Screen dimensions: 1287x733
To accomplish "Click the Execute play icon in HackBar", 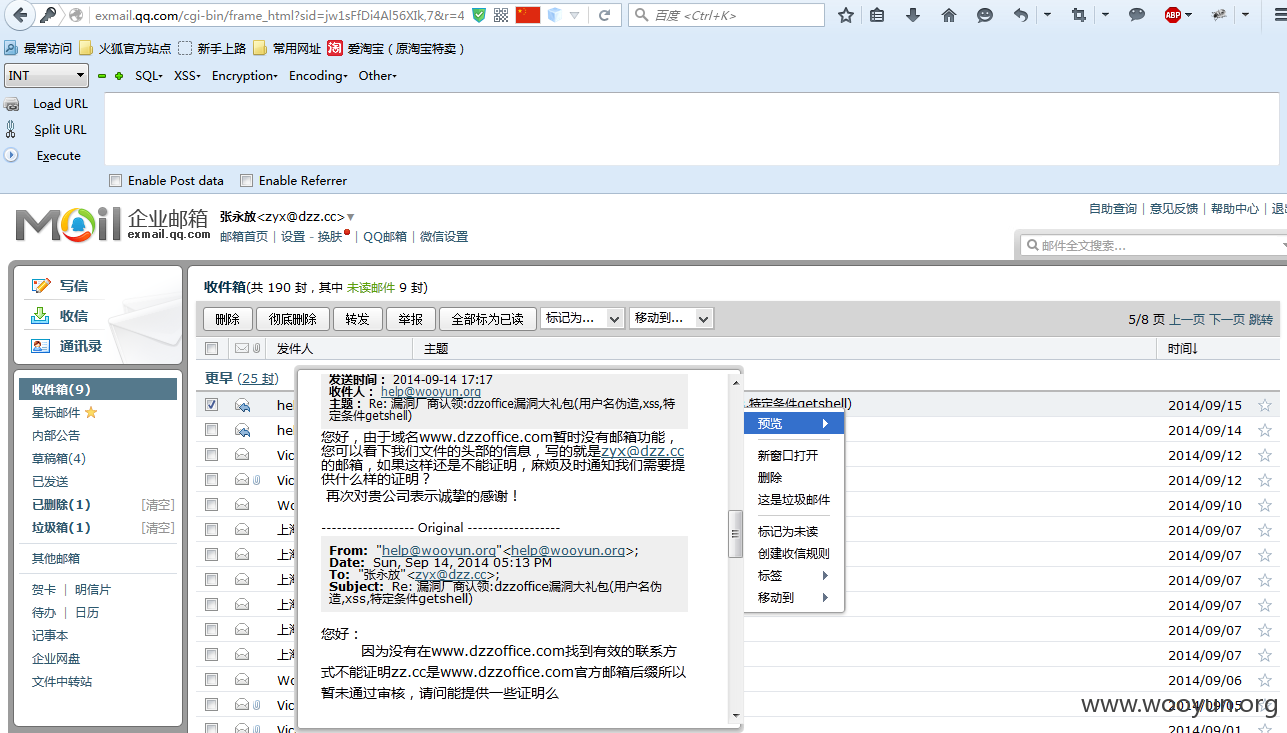I will pos(12,155).
